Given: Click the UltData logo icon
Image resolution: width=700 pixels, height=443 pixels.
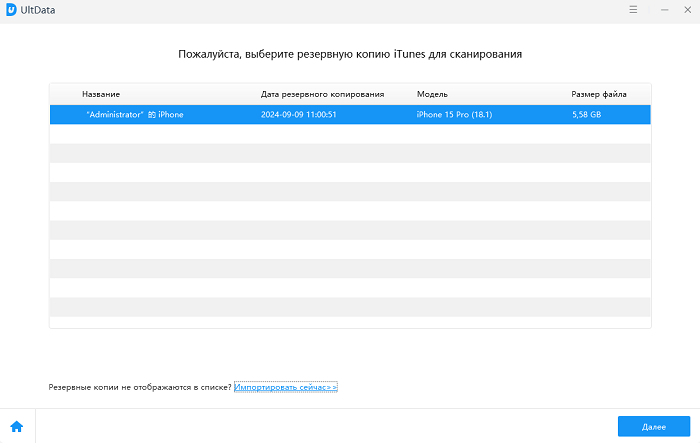Looking at the screenshot, I should click(10, 9).
